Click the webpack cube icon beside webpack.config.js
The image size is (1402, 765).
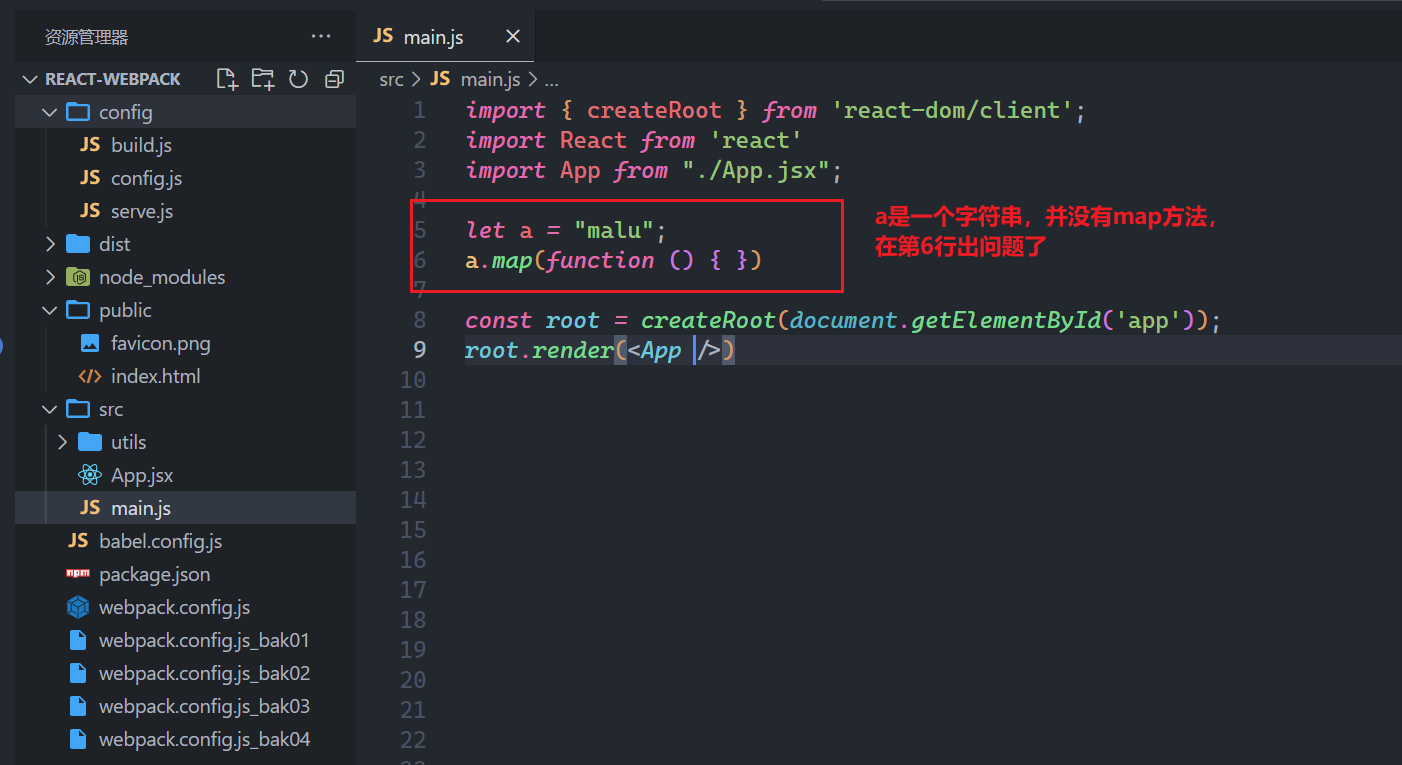click(78, 607)
